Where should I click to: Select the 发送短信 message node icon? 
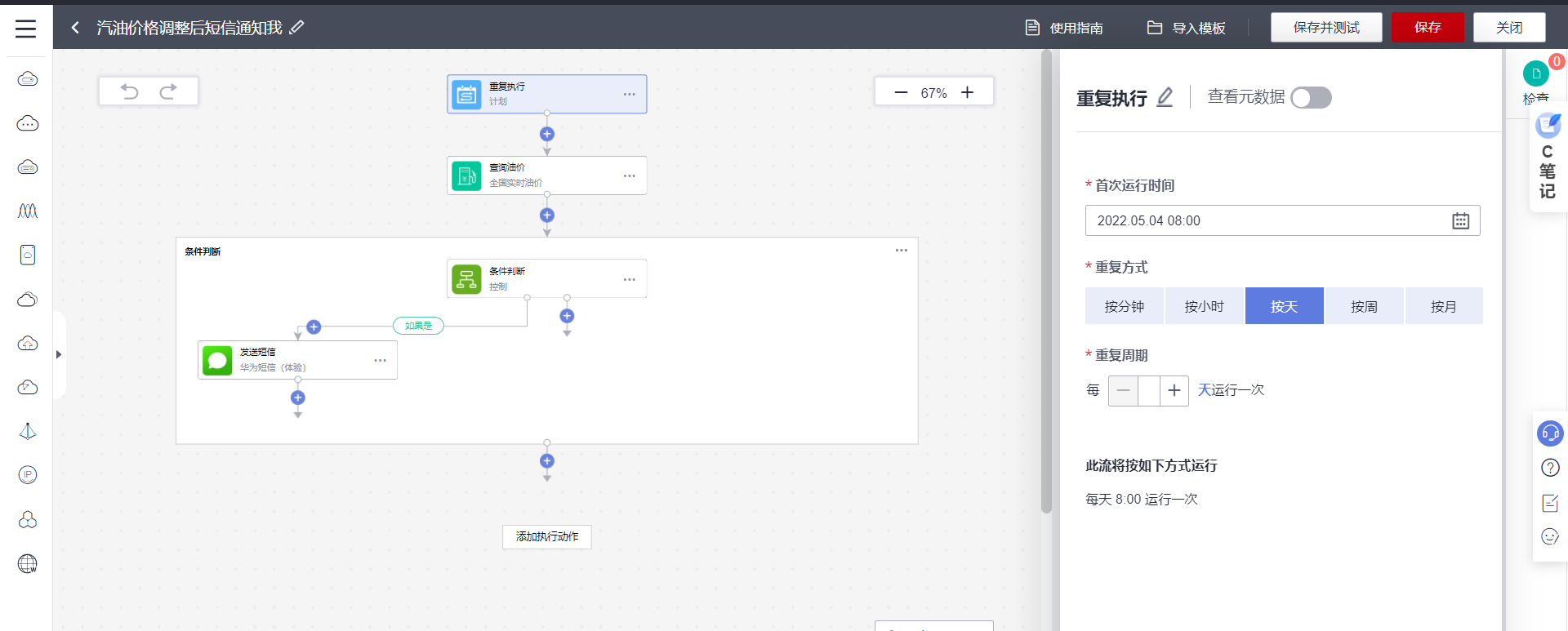coord(217,360)
